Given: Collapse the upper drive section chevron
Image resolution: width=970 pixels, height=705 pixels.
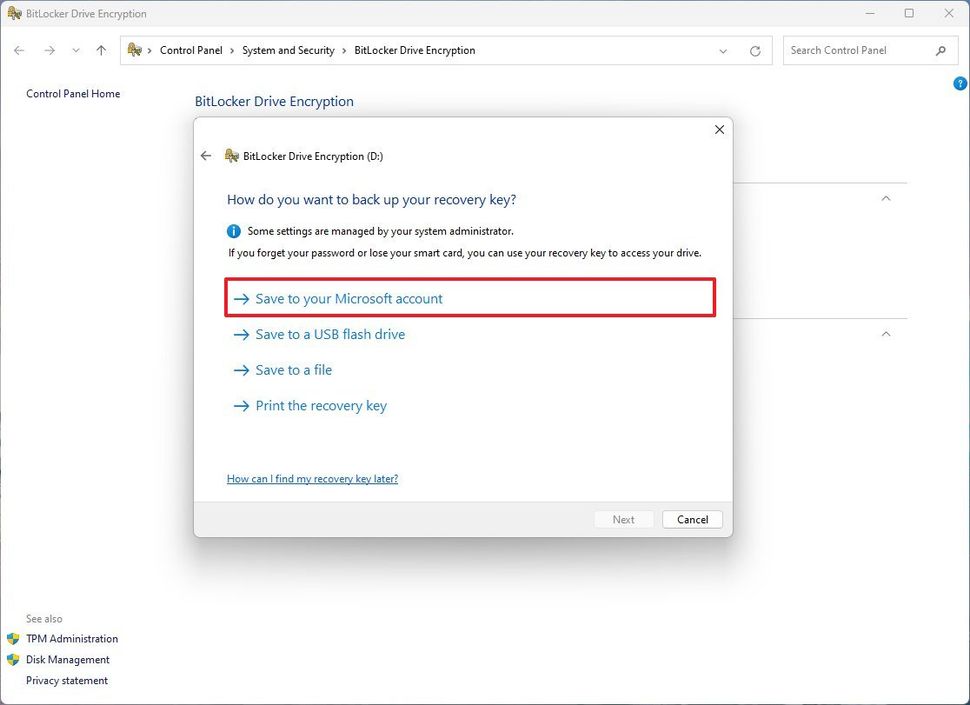Looking at the screenshot, I should point(886,198).
